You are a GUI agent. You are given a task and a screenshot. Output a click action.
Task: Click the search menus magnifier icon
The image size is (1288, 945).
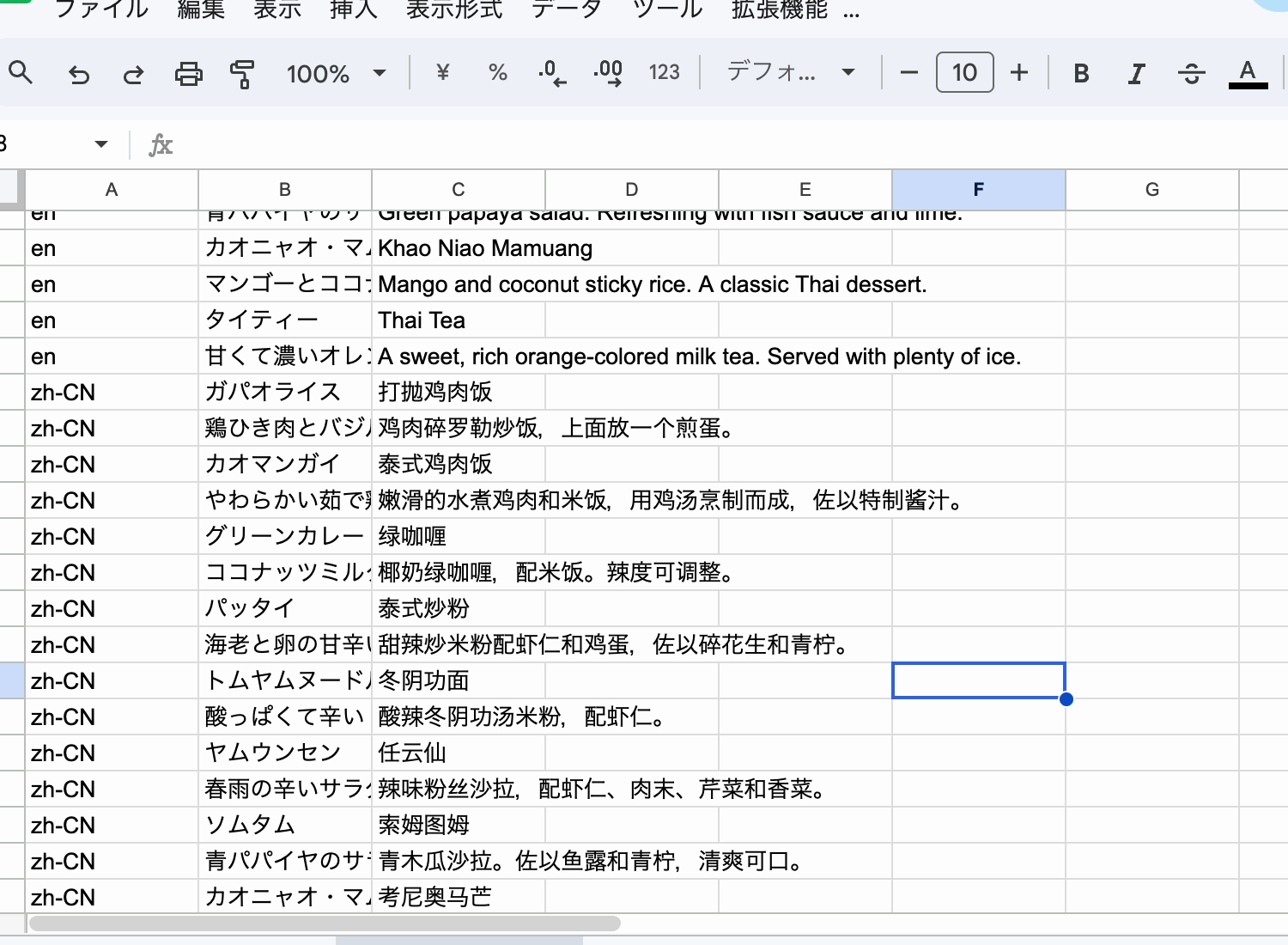click(x=21, y=73)
